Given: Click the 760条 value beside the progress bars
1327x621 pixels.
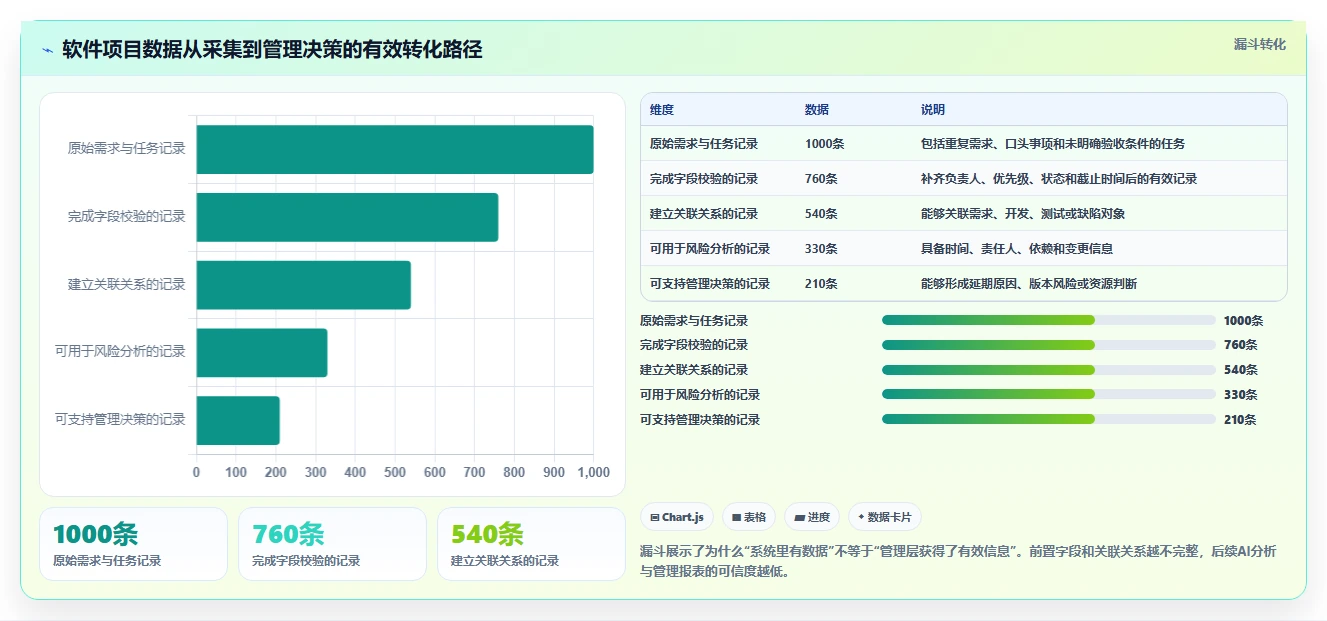Looking at the screenshot, I should pos(1241,345).
